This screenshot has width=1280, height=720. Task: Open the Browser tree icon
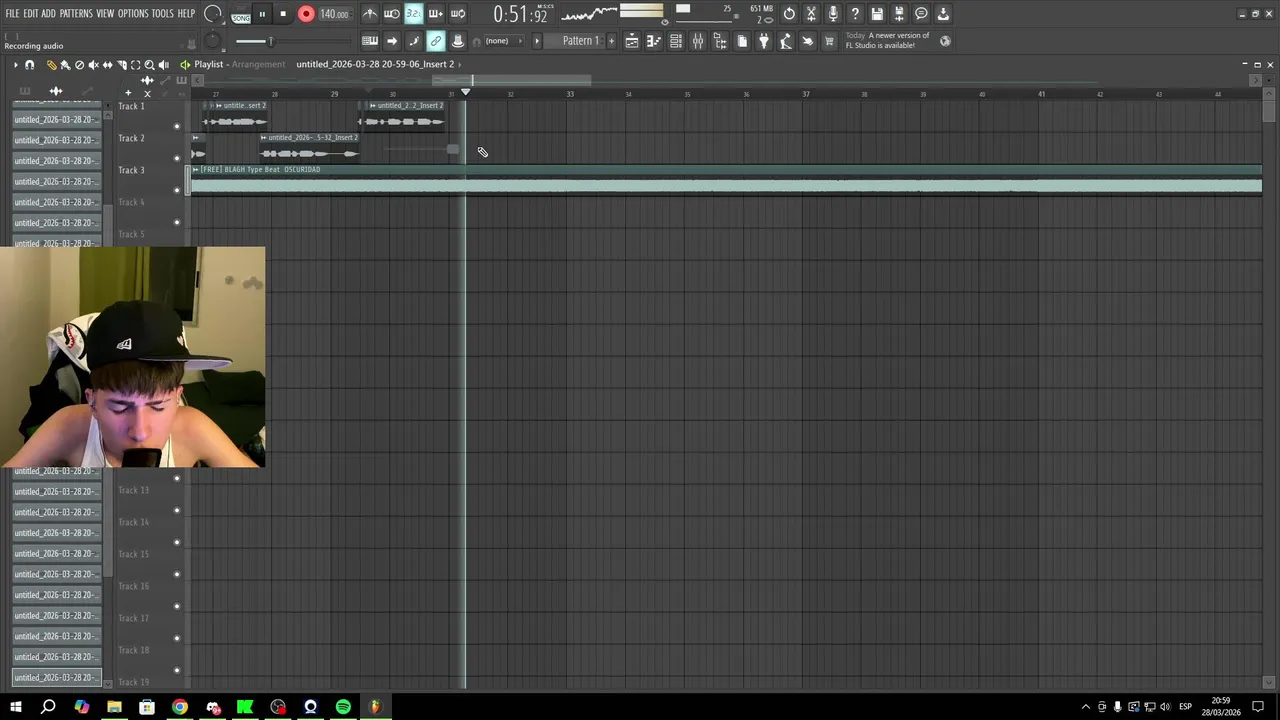click(720, 41)
